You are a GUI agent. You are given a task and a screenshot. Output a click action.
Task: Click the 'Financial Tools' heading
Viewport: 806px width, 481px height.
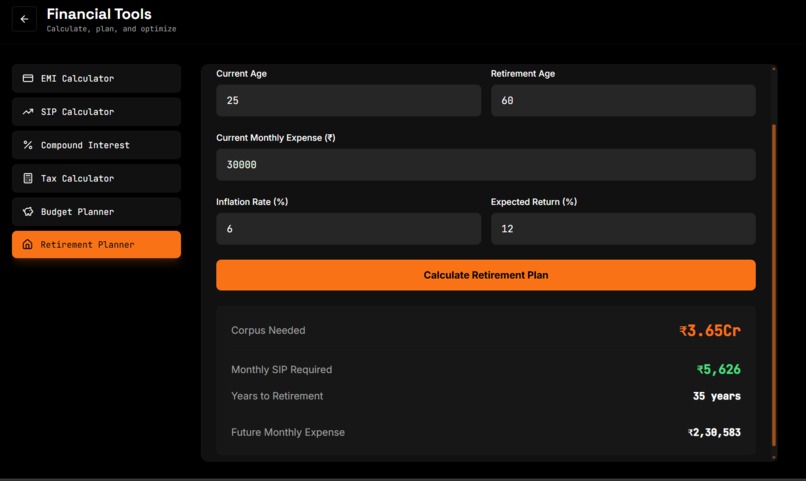99,14
